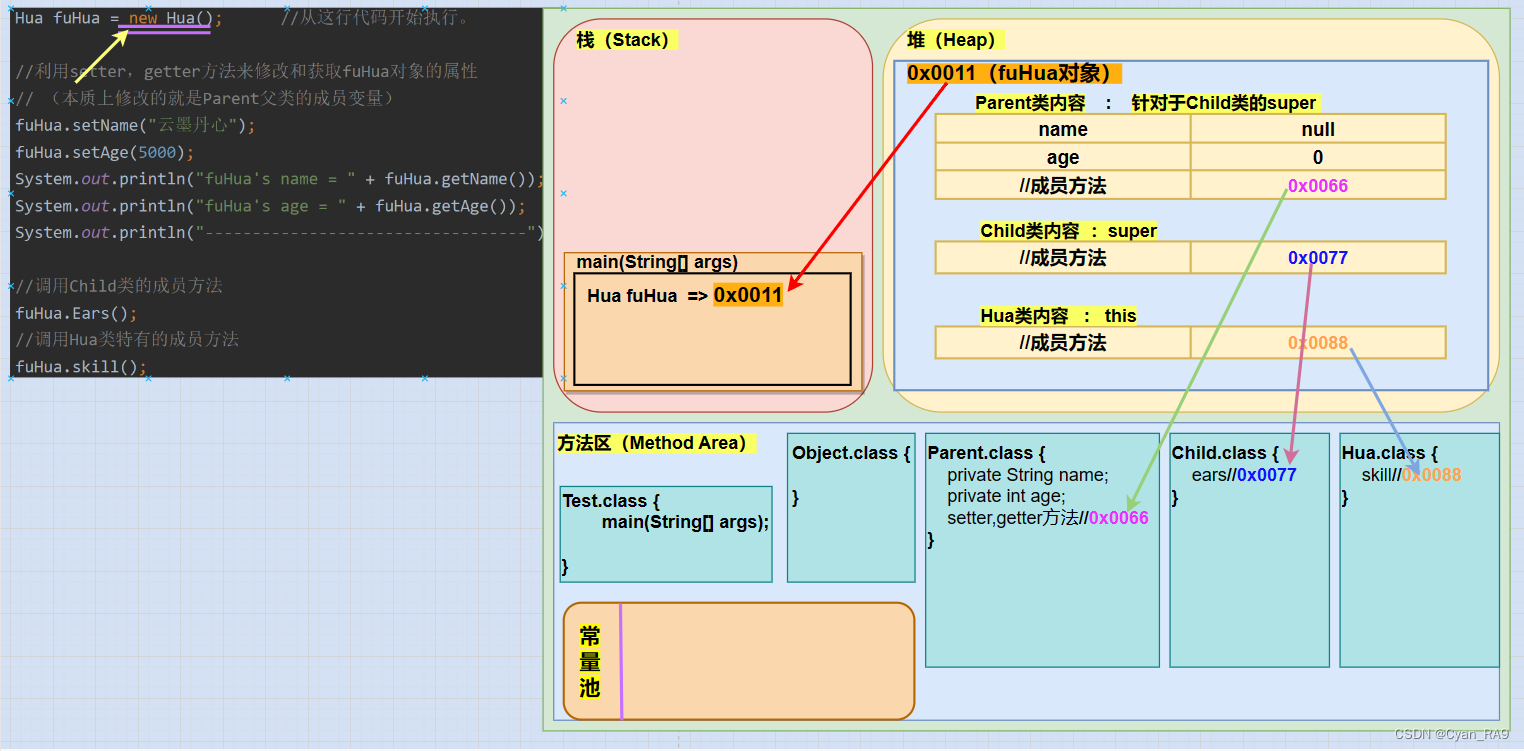
Task: Select the //成员方法 cell under Hua类内容
Action: [x=1063, y=343]
